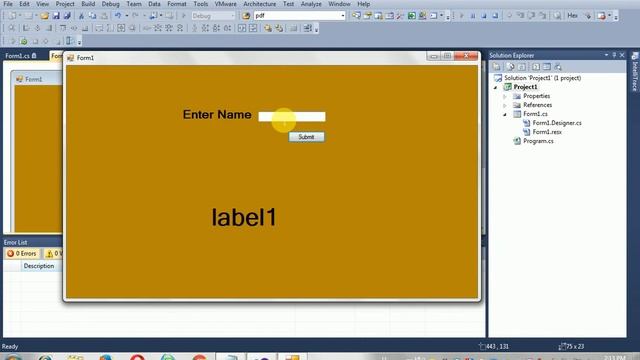Expand the References node in Solution Explorer
This screenshot has width=640, height=360.
pyautogui.click(x=505, y=105)
